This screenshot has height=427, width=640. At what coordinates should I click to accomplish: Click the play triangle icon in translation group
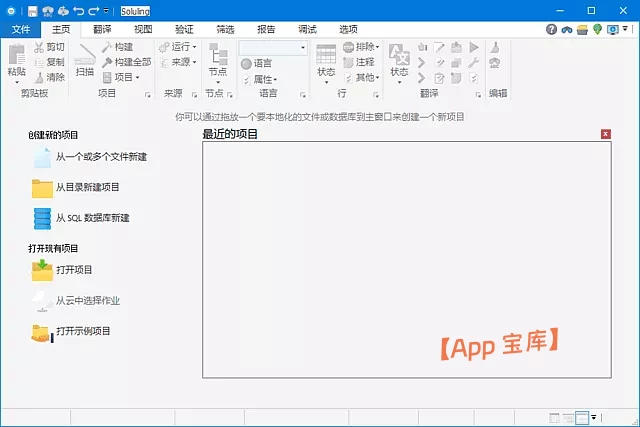474,47
